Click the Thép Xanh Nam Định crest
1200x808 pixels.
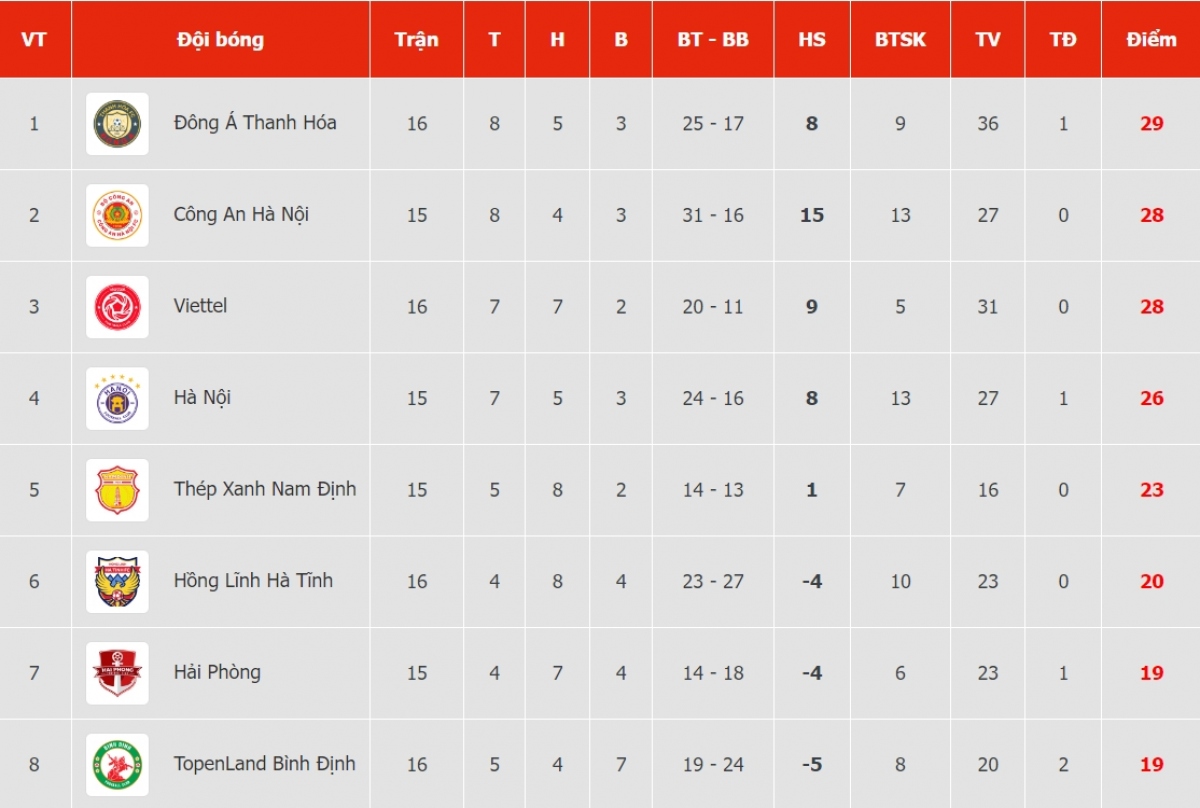pyautogui.click(x=117, y=490)
